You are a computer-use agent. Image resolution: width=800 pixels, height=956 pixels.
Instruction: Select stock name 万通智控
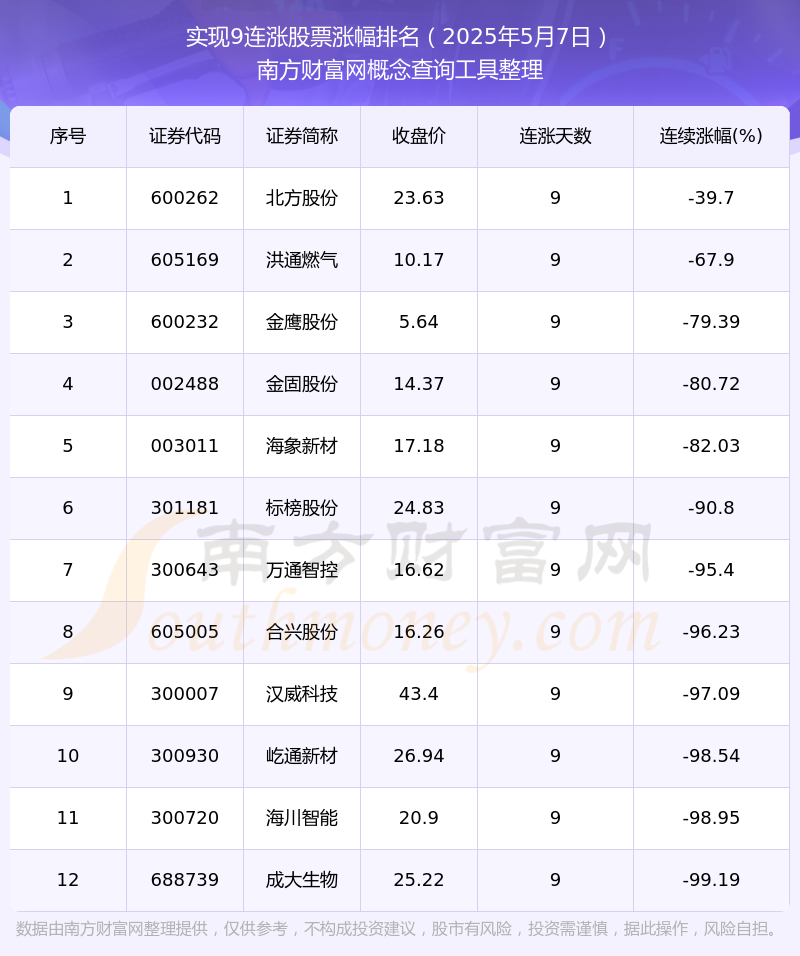(302, 570)
